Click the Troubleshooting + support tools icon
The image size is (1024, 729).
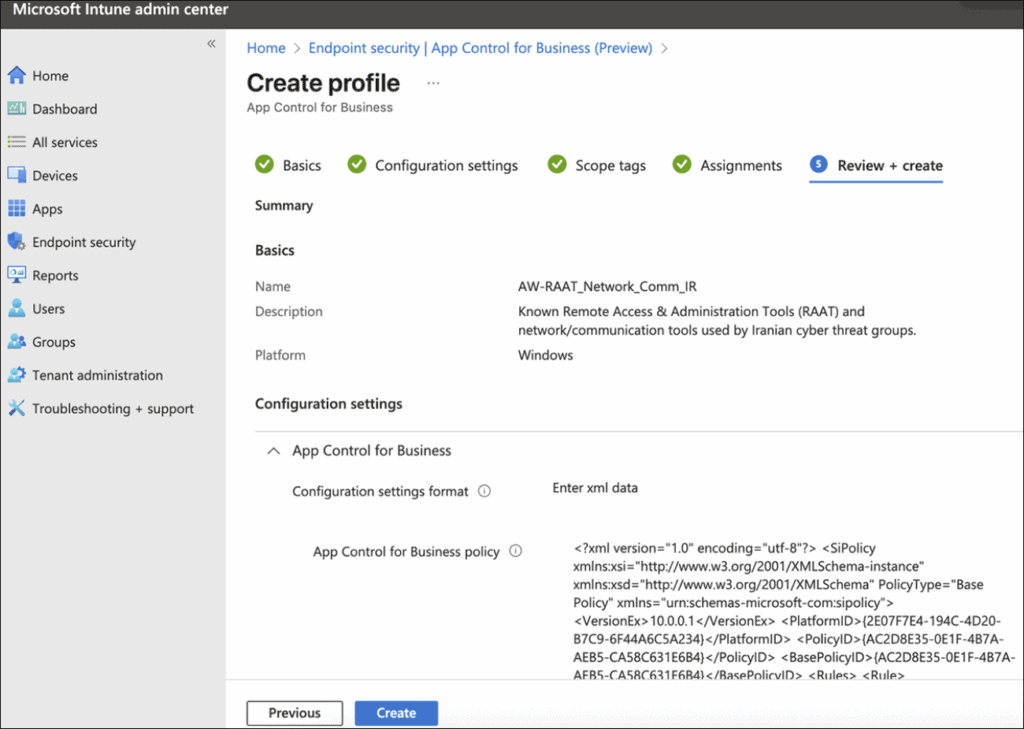[x=17, y=408]
